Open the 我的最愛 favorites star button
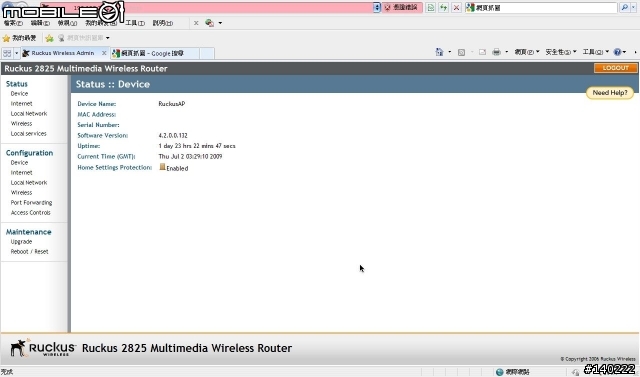Image resolution: width=640 pixels, height=377 pixels. coord(20,38)
